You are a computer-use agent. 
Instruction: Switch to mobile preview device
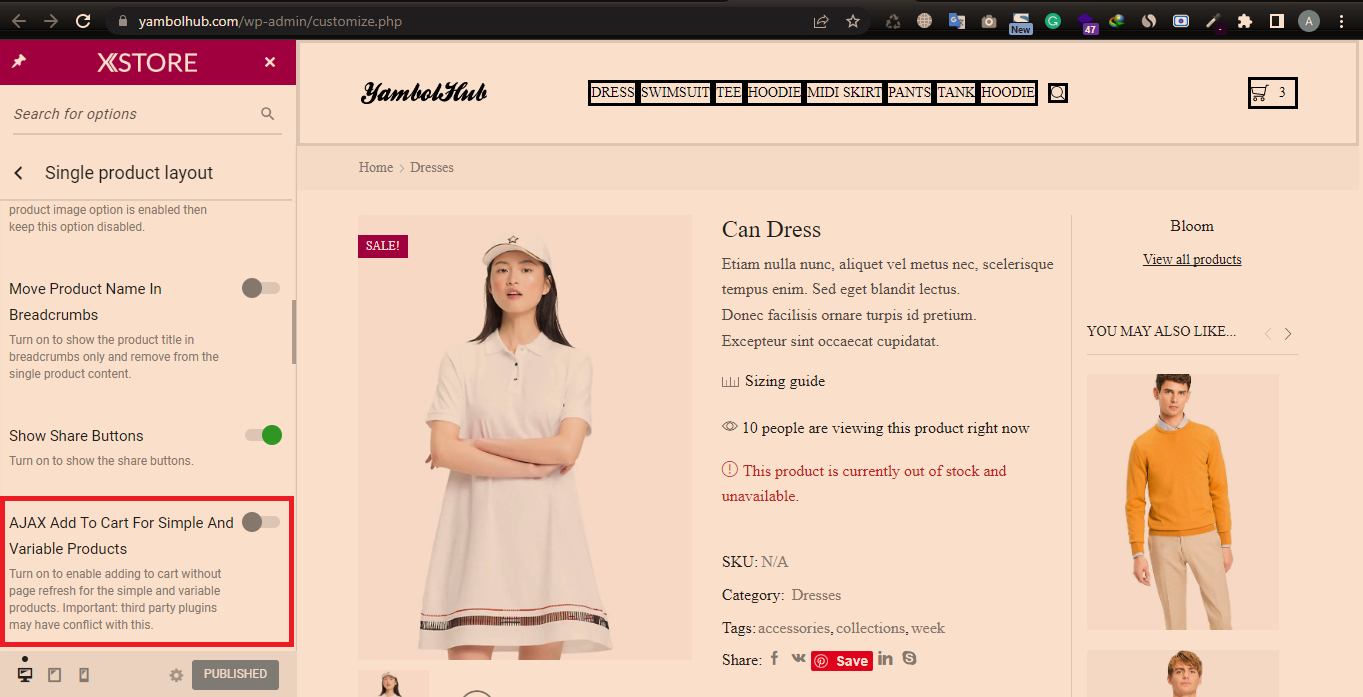click(84, 675)
